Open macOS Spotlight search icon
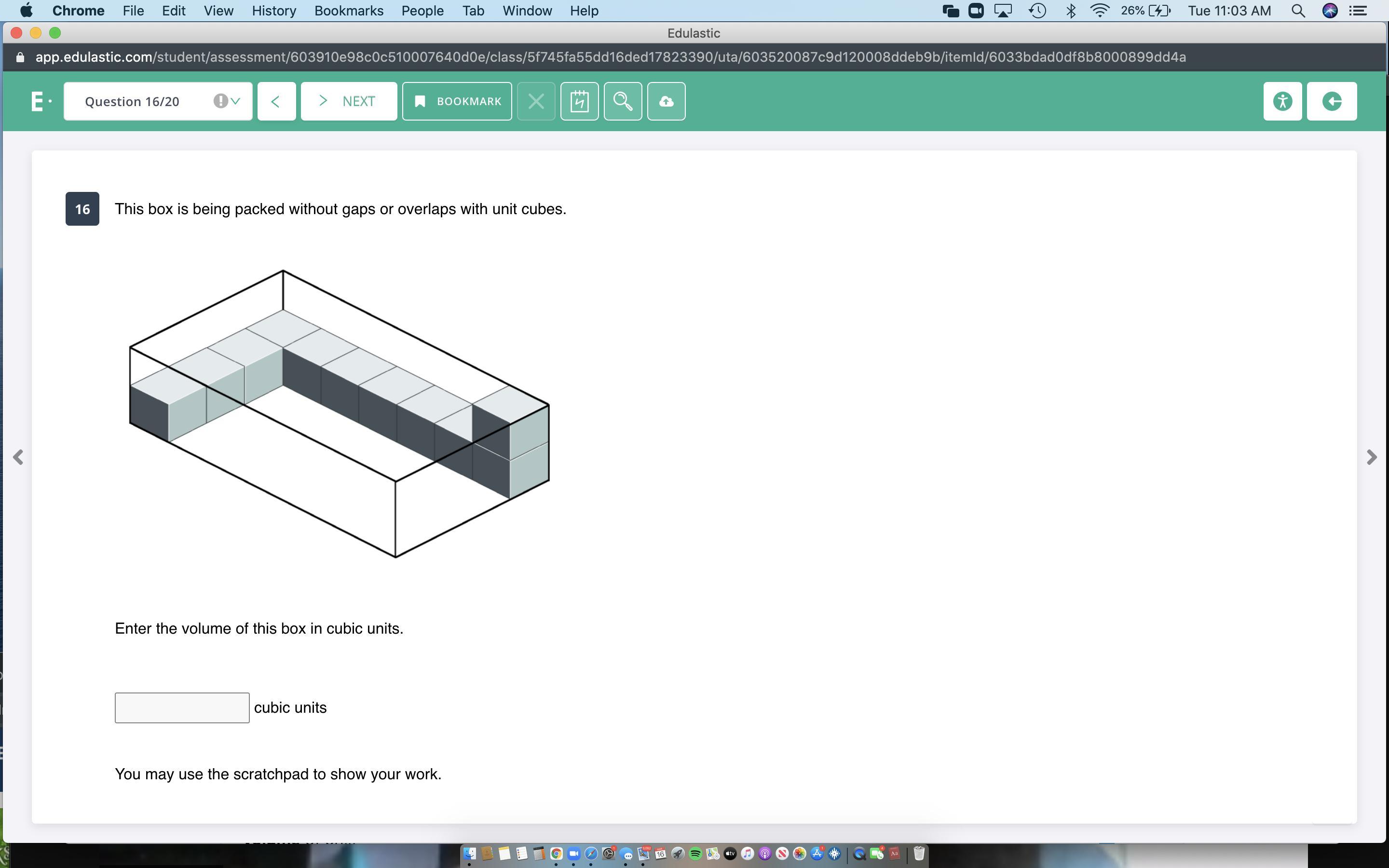This screenshot has width=1389, height=868. point(1298,11)
